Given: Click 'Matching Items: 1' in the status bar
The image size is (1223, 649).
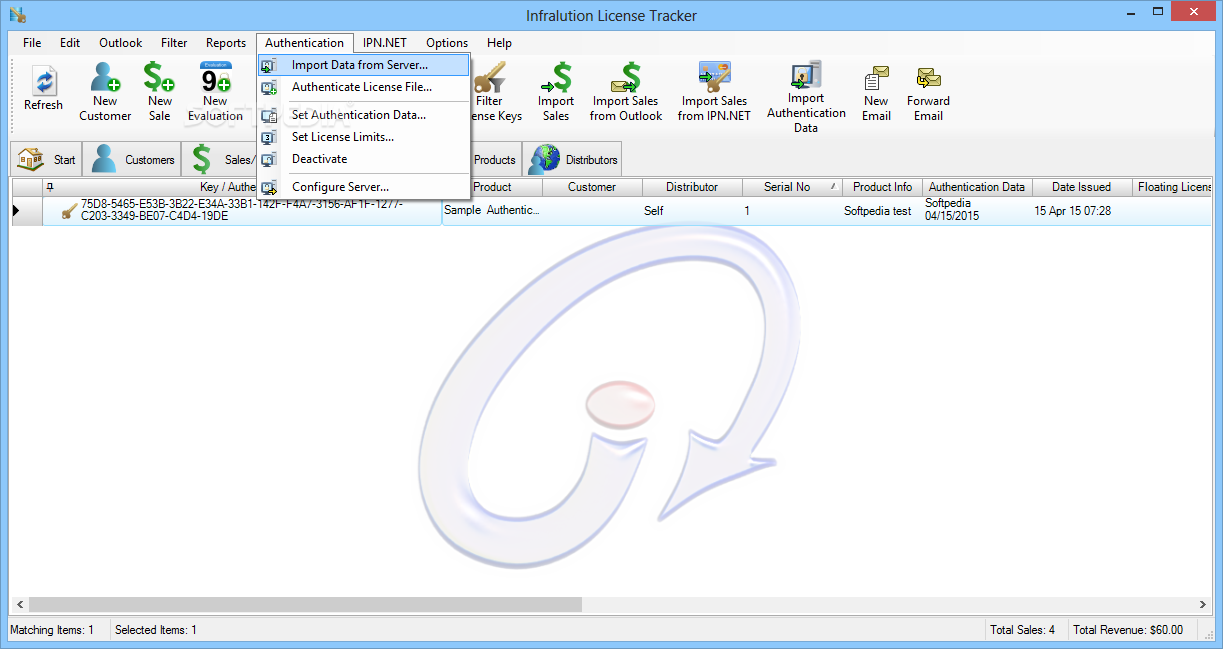Looking at the screenshot, I should click(x=52, y=630).
